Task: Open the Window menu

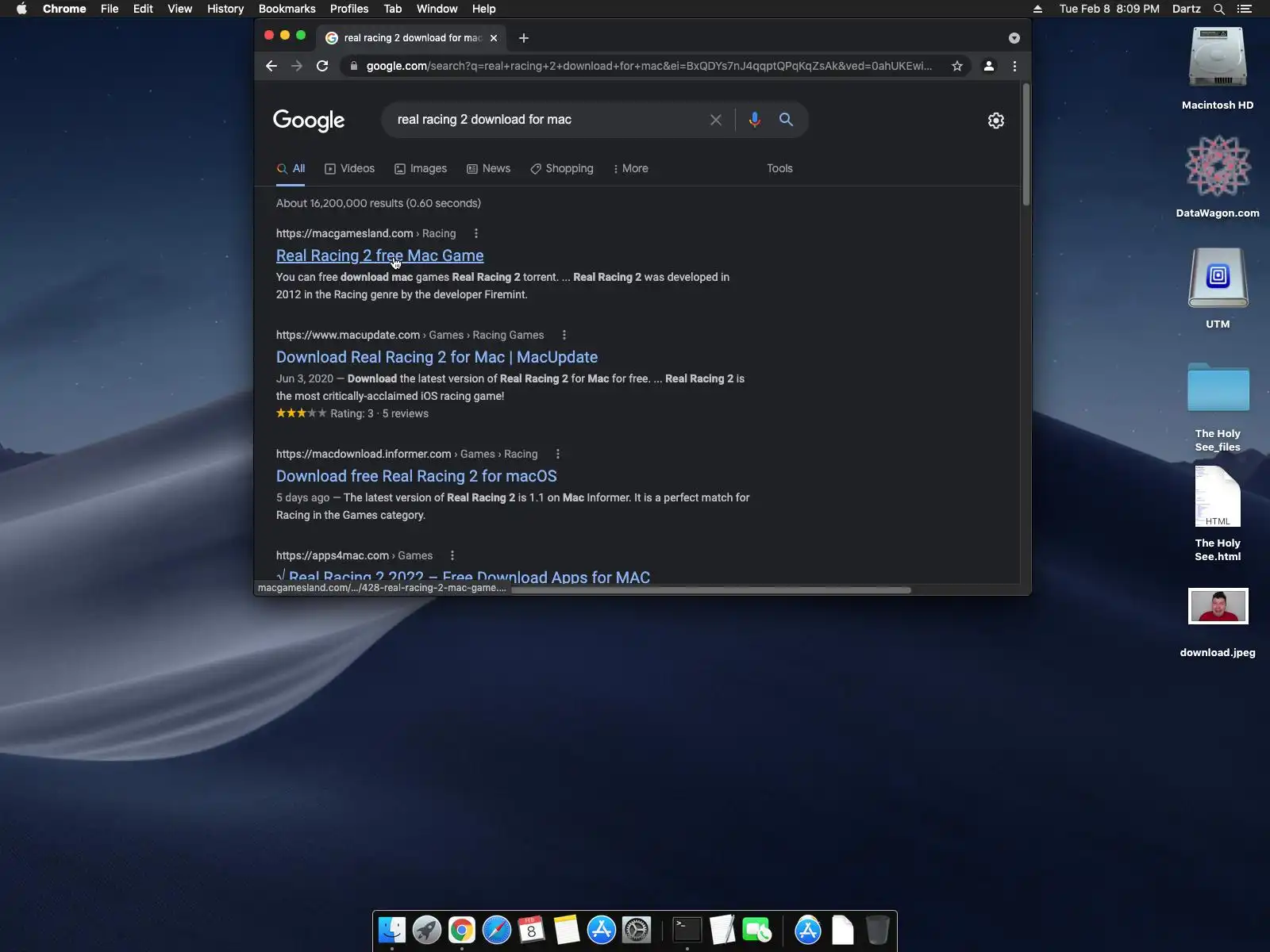Action: coord(437,9)
